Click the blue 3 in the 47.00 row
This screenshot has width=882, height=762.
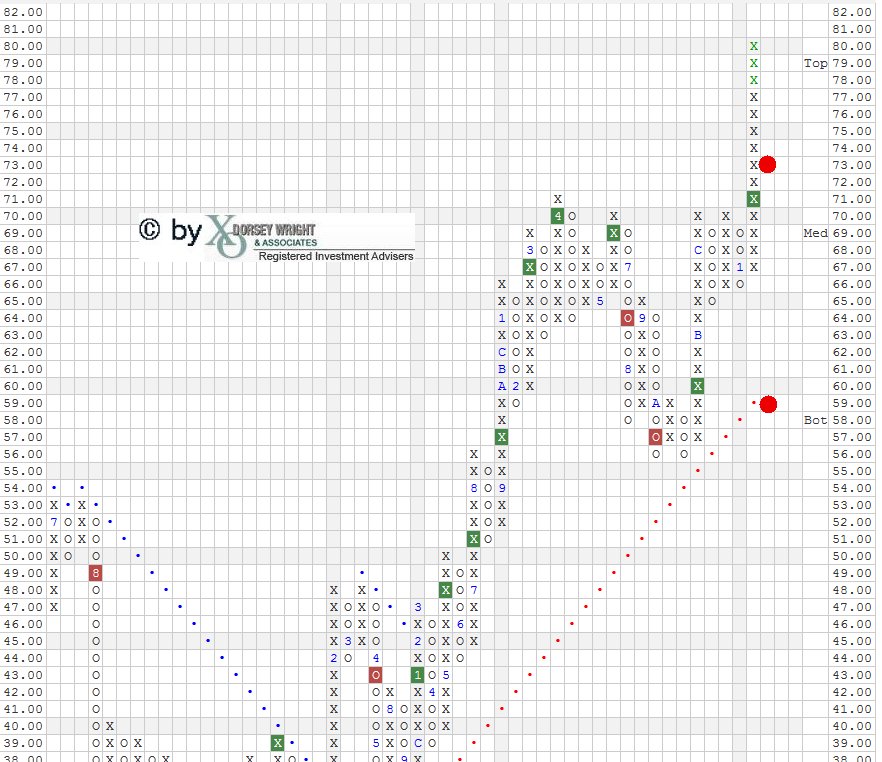click(417, 607)
